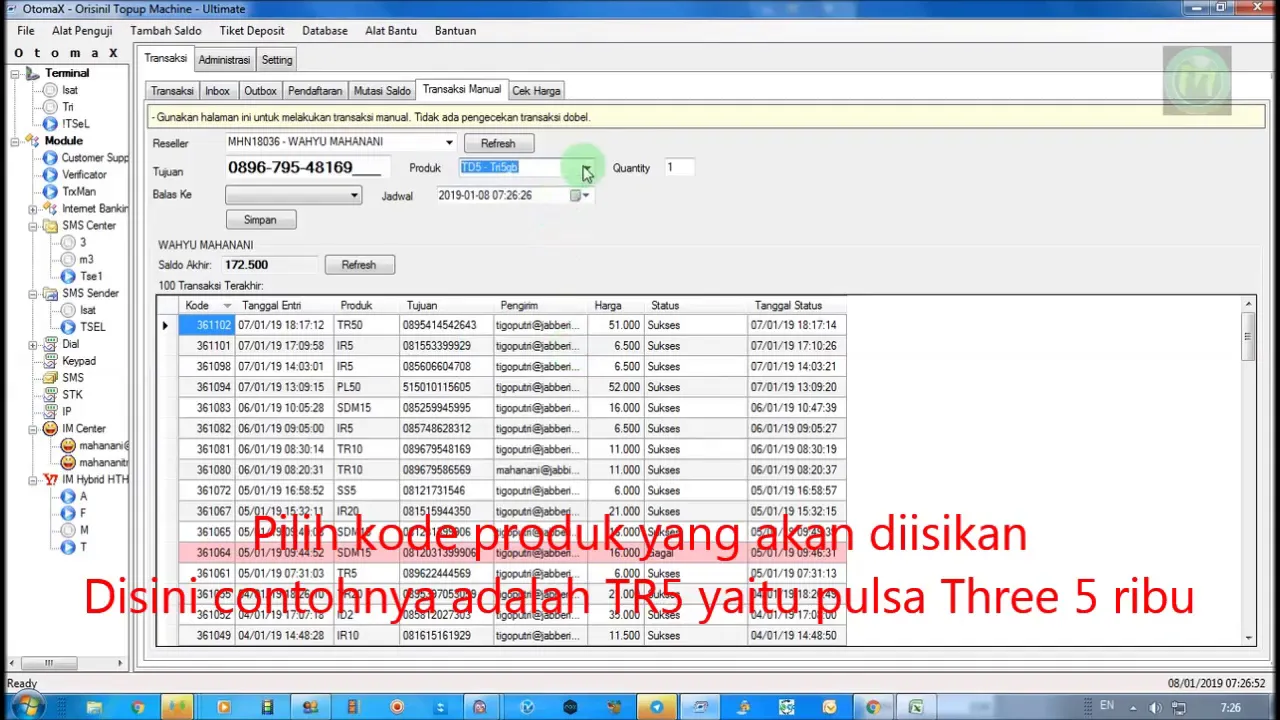Select the IP module icon
The image size is (1280, 720).
click(x=51, y=412)
